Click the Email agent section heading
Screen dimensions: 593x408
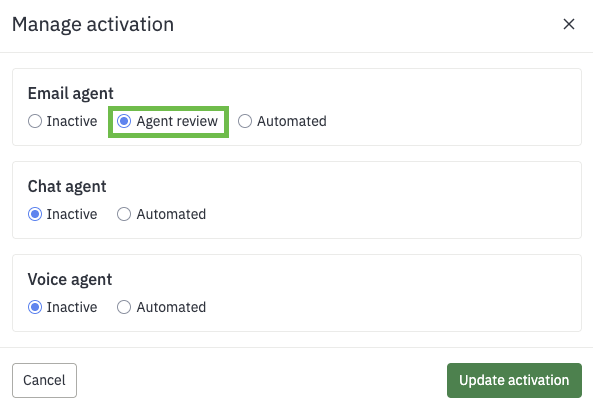tap(71, 94)
